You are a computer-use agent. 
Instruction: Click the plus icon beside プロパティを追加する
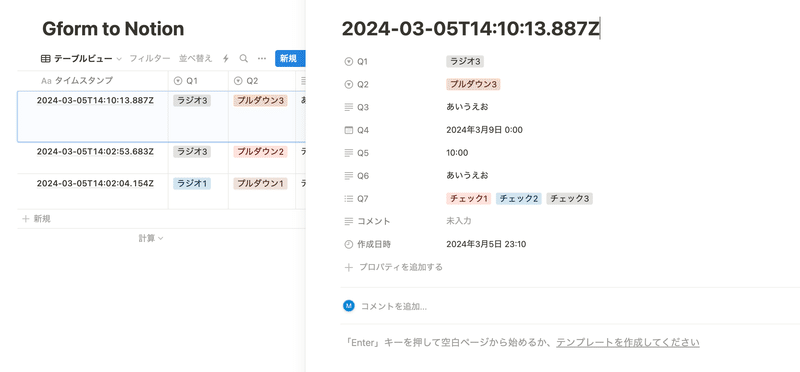click(x=349, y=267)
